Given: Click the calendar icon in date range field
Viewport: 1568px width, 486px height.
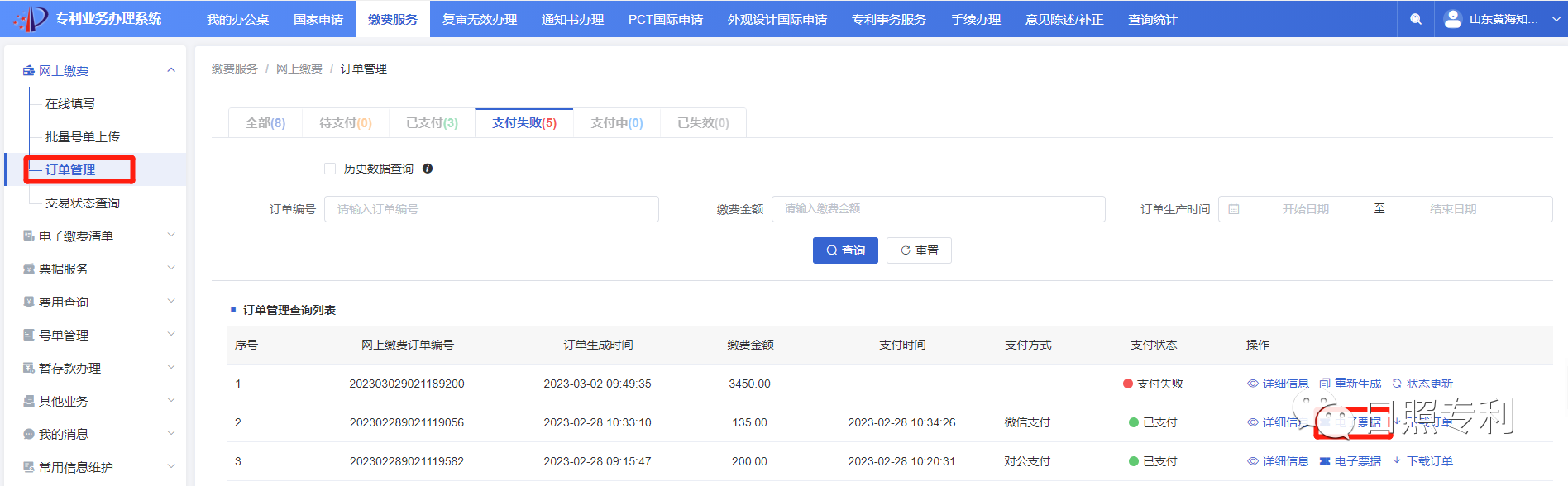Looking at the screenshot, I should click(x=1234, y=209).
